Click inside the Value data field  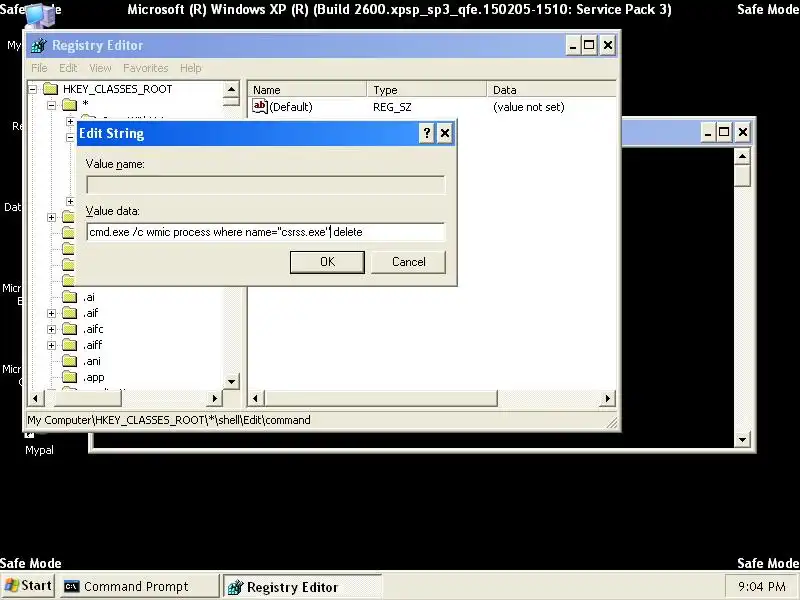point(266,232)
